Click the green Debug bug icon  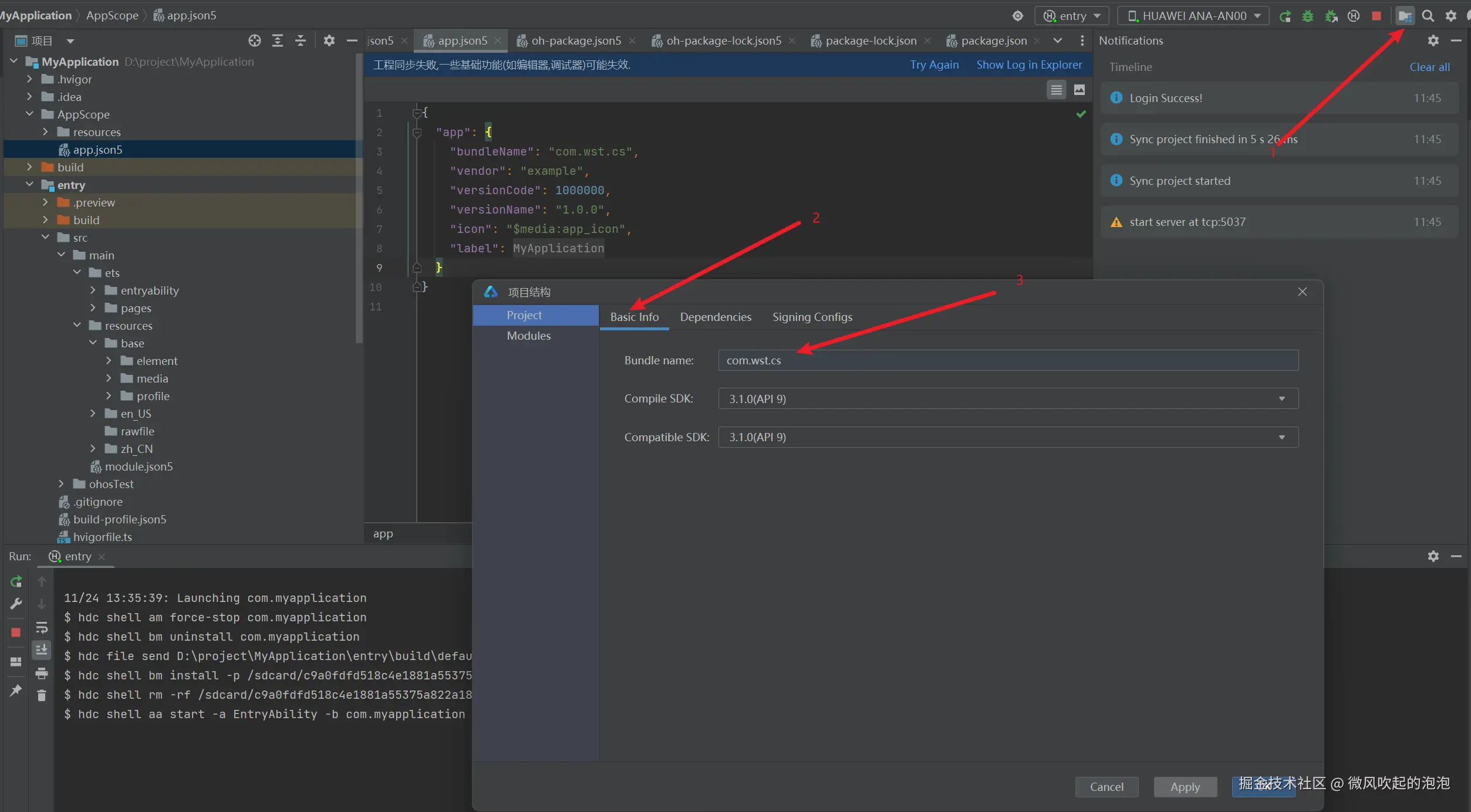(x=1308, y=16)
